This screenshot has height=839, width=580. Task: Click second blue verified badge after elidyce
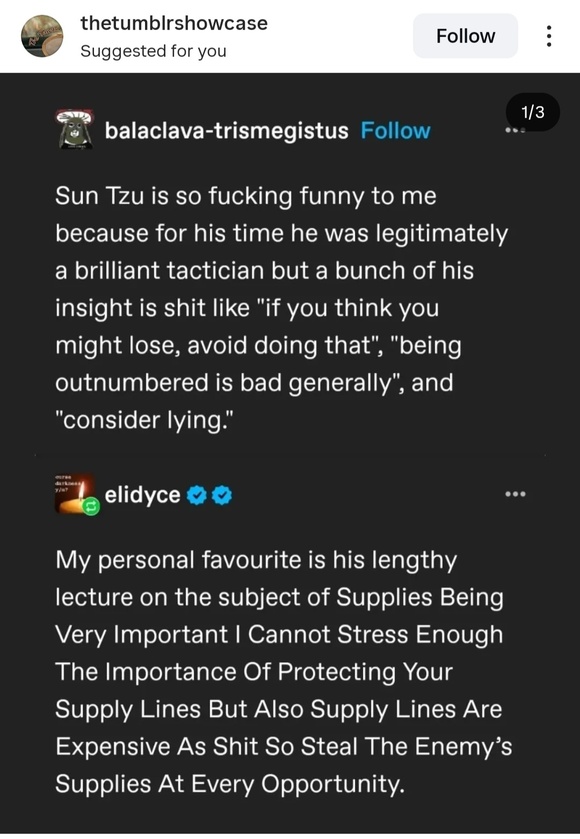222,495
